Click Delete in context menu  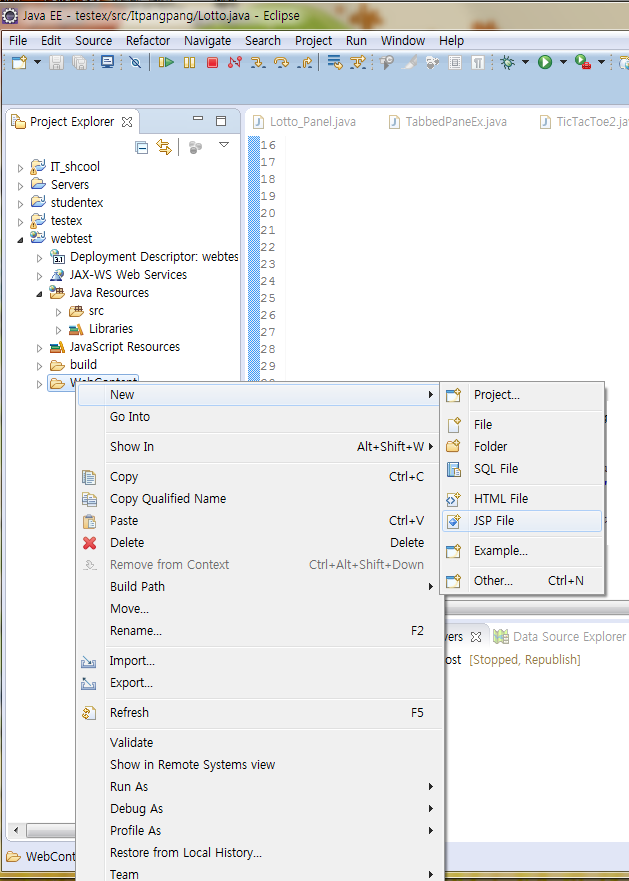(260, 543)
